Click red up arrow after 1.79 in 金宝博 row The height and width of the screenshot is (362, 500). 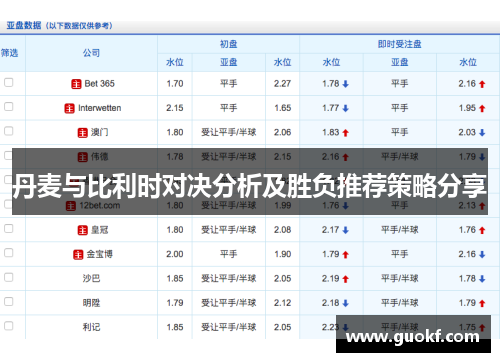coord(346,255)
